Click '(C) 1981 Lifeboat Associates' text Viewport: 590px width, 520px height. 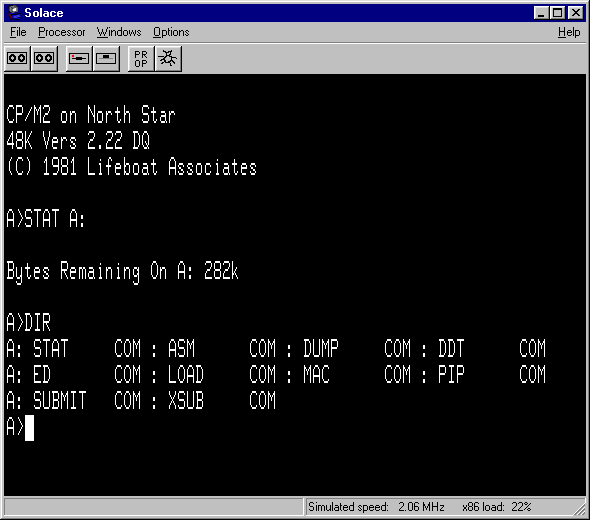[131, 167]
